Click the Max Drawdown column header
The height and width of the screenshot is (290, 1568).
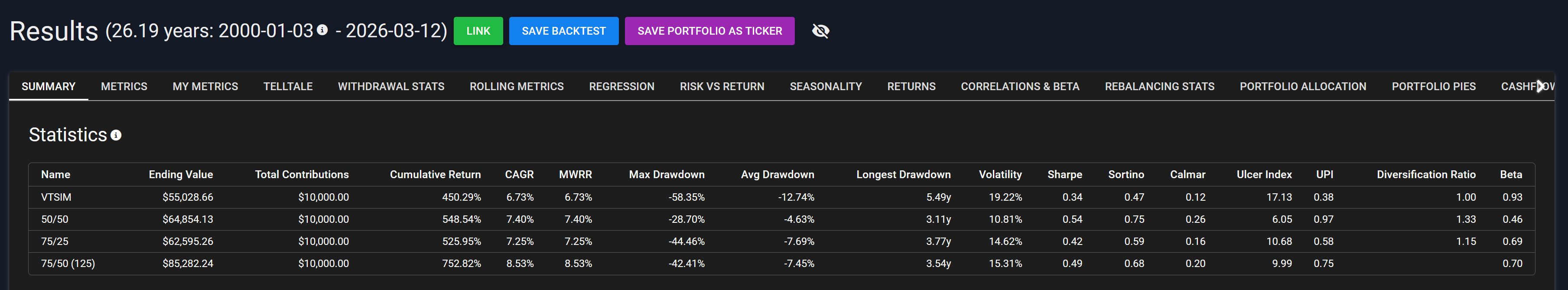(x=666, y=174)
